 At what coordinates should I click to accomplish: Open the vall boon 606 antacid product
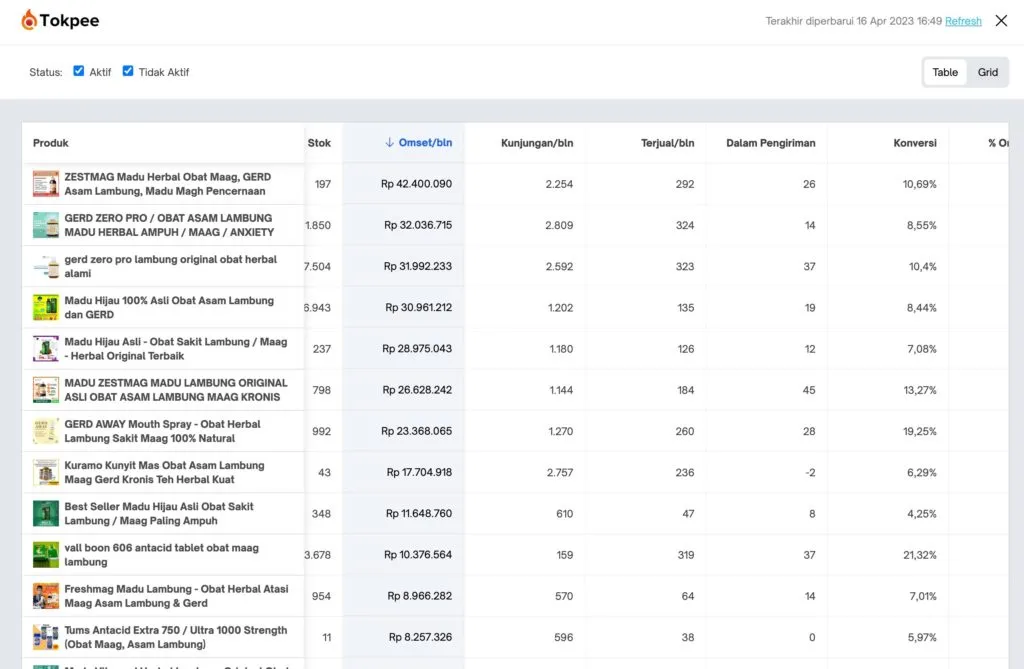pos(161,555)
